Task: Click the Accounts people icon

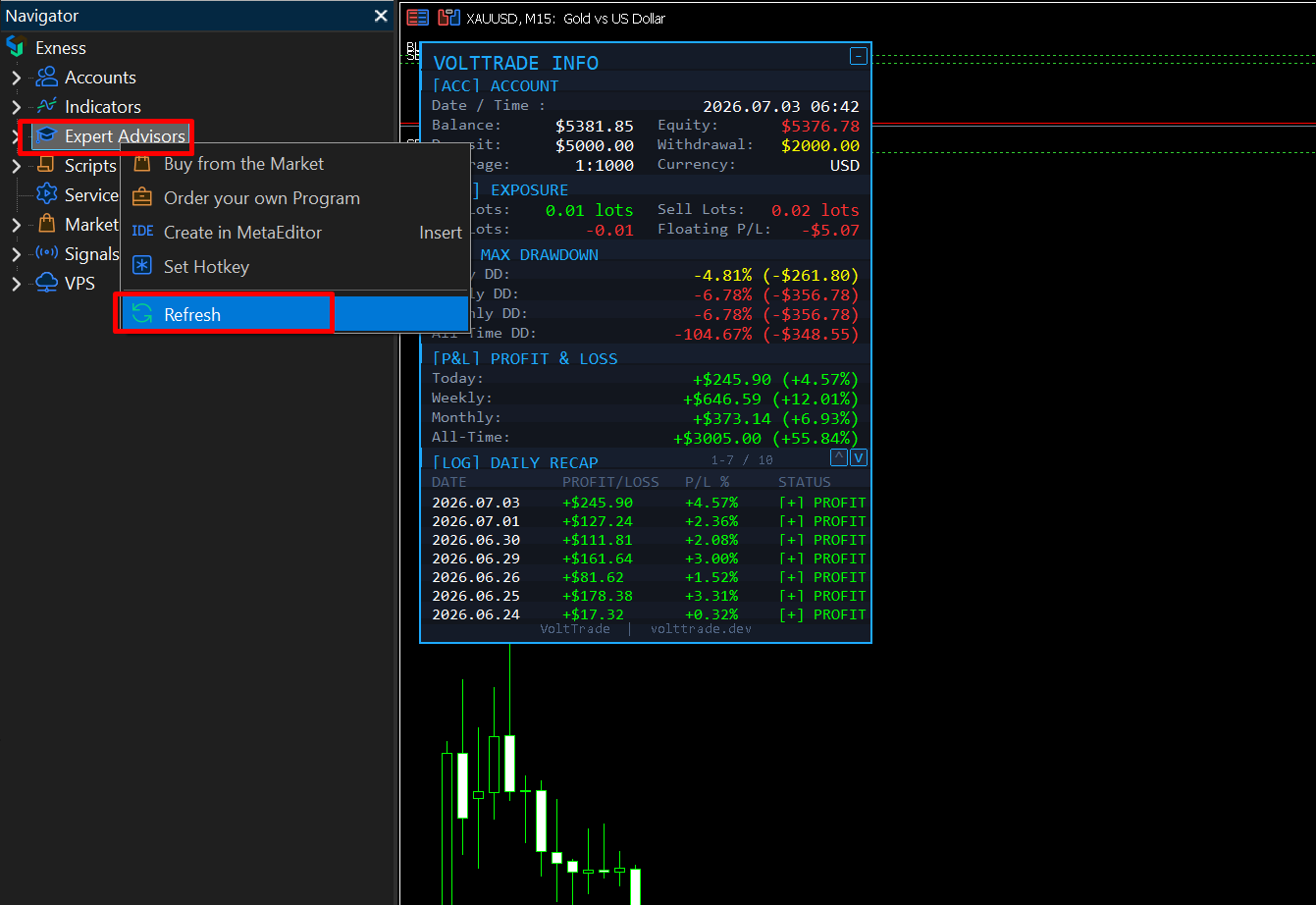Action: (x=47, y=77)
